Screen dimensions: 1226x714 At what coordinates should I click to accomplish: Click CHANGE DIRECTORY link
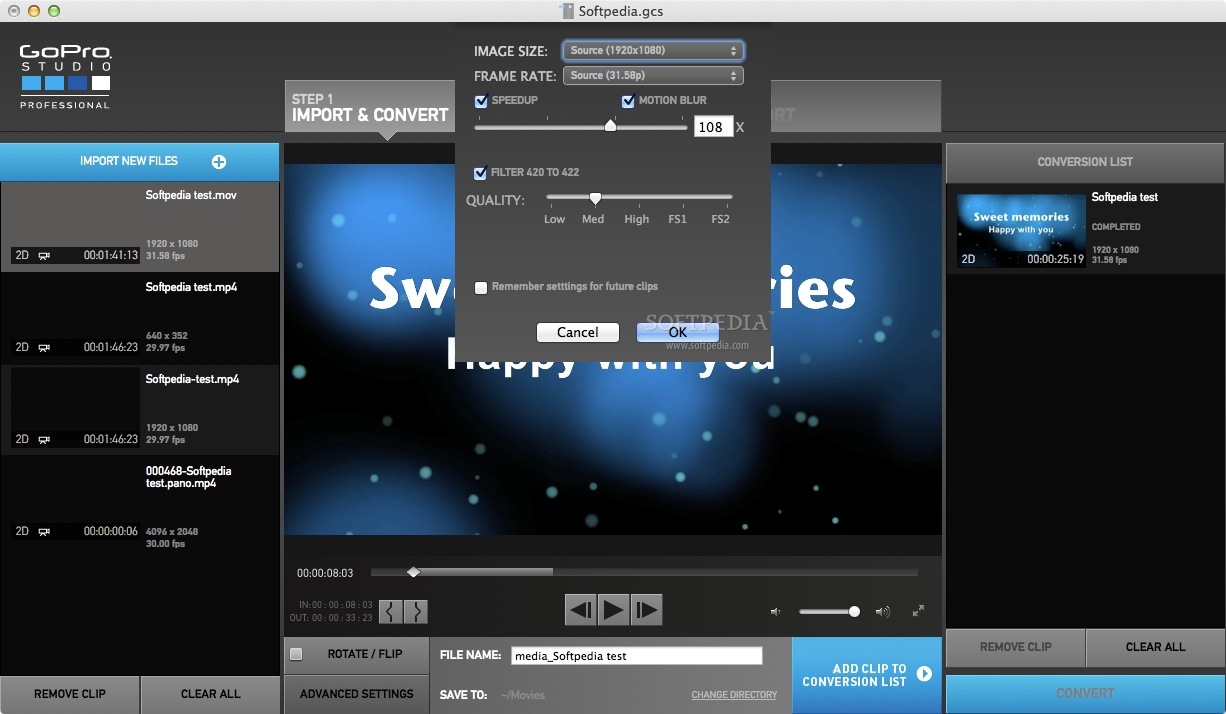(x=734, y=694)
